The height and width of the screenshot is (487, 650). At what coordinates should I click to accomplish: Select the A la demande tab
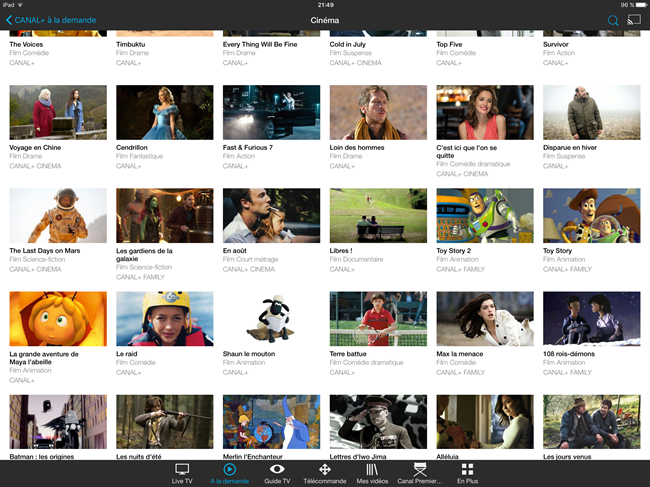(x=230, y=473)
